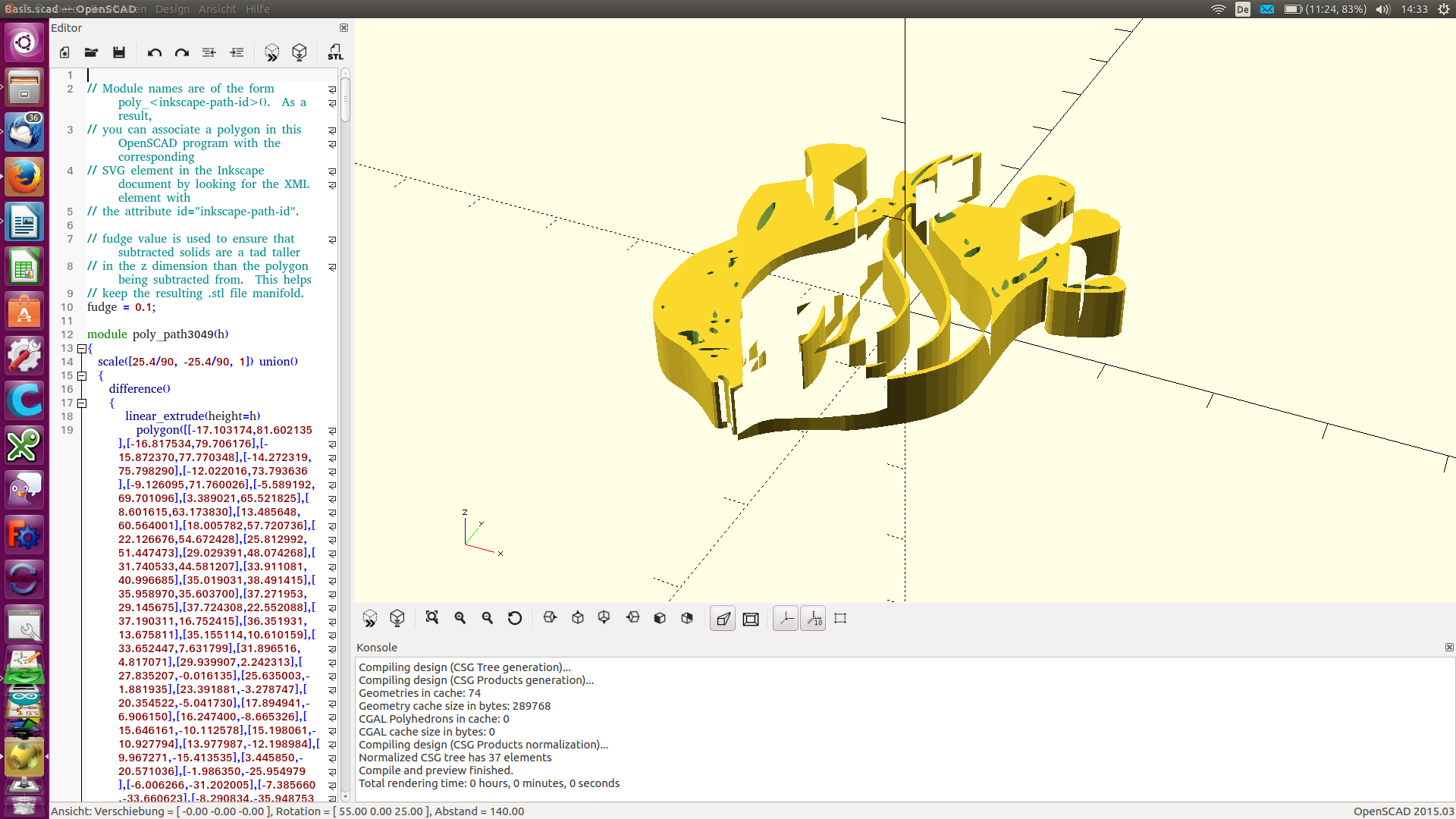Collapse the union block fold at line 15
Viewport: 1456px width, 819px height.
point(82,376)
